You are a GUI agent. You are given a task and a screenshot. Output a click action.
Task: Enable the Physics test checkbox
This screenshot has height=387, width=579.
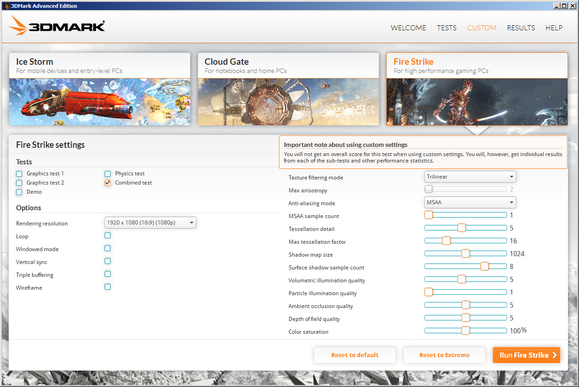[x=107, y=174]
